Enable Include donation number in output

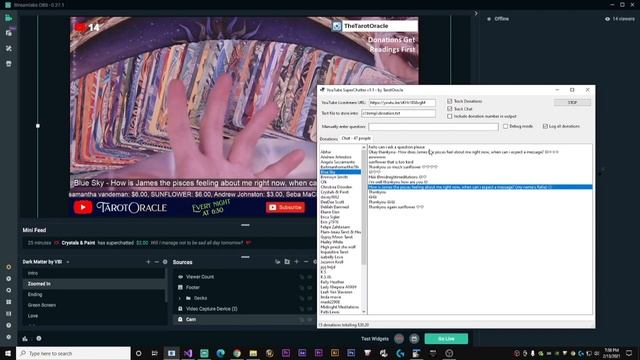click(449, 116)
